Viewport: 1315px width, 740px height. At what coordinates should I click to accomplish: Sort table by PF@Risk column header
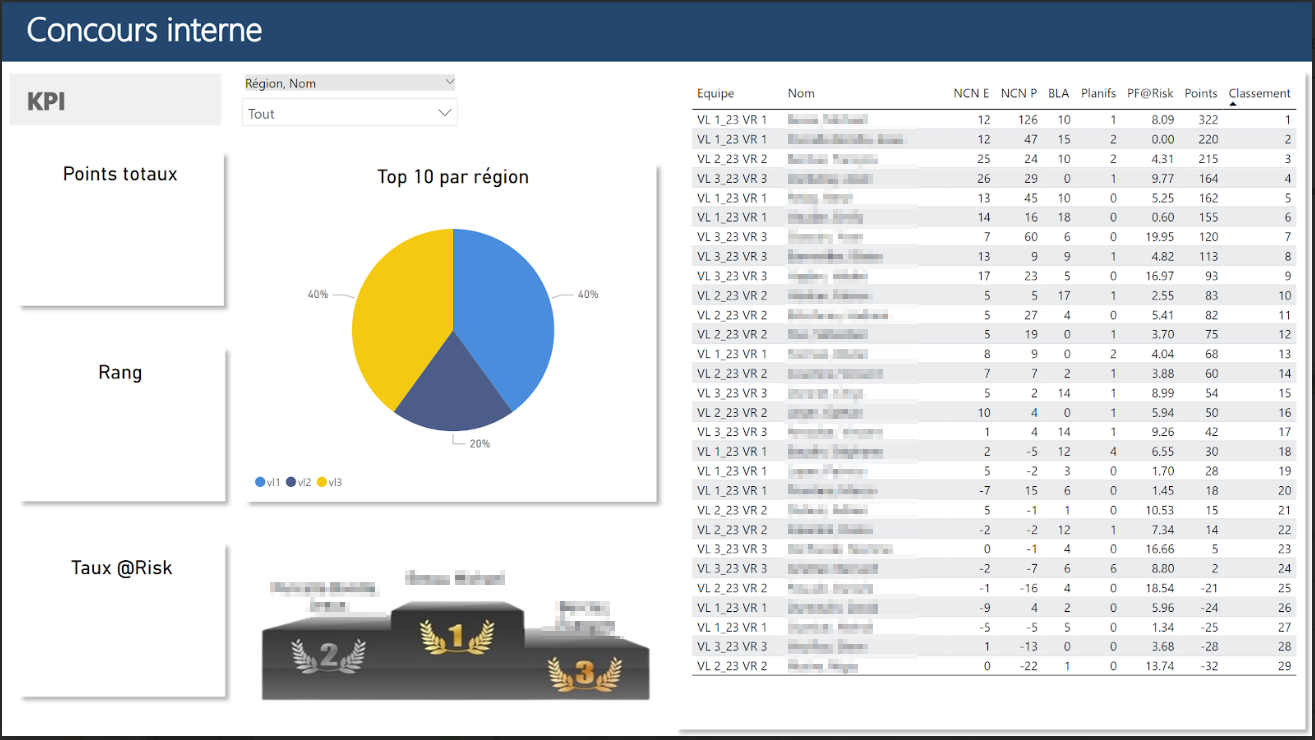(1149, 94)
